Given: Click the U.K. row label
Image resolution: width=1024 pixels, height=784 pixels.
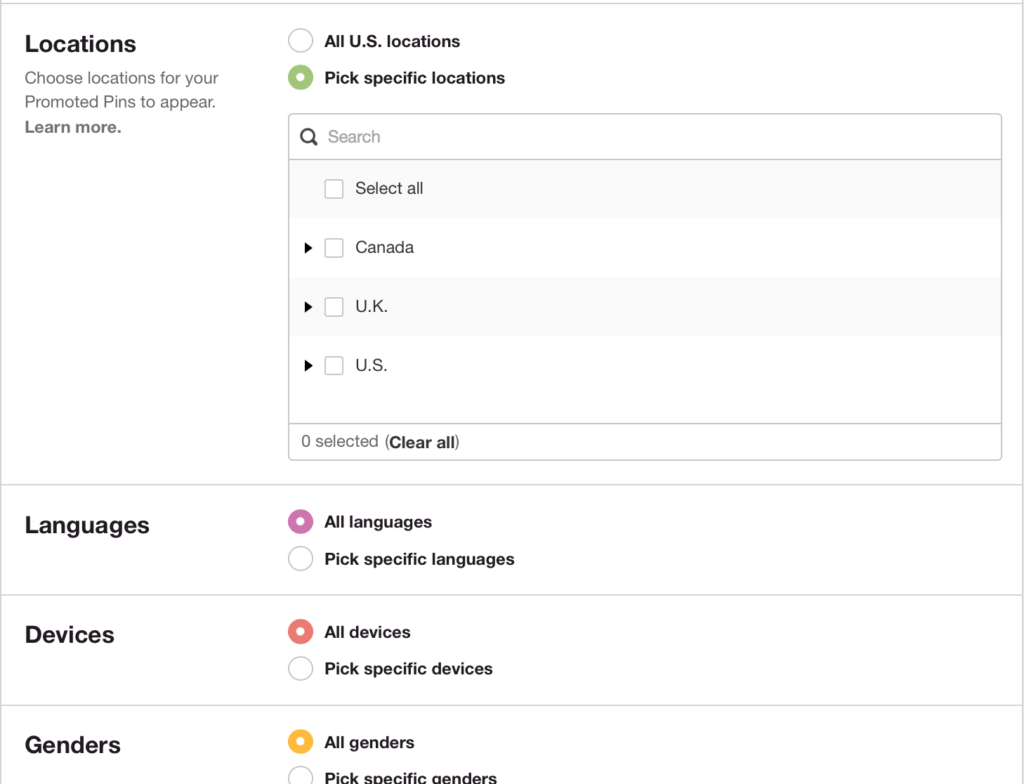Looking at the screenshot, I should 371,306.
